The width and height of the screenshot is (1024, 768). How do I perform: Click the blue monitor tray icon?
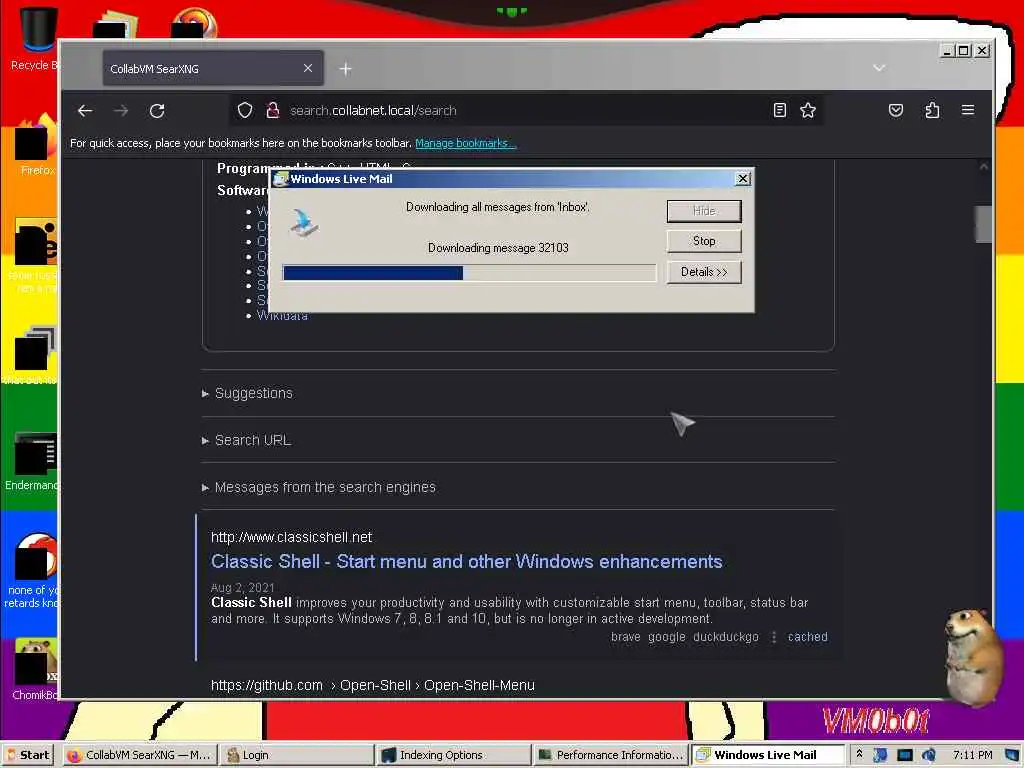904,755
